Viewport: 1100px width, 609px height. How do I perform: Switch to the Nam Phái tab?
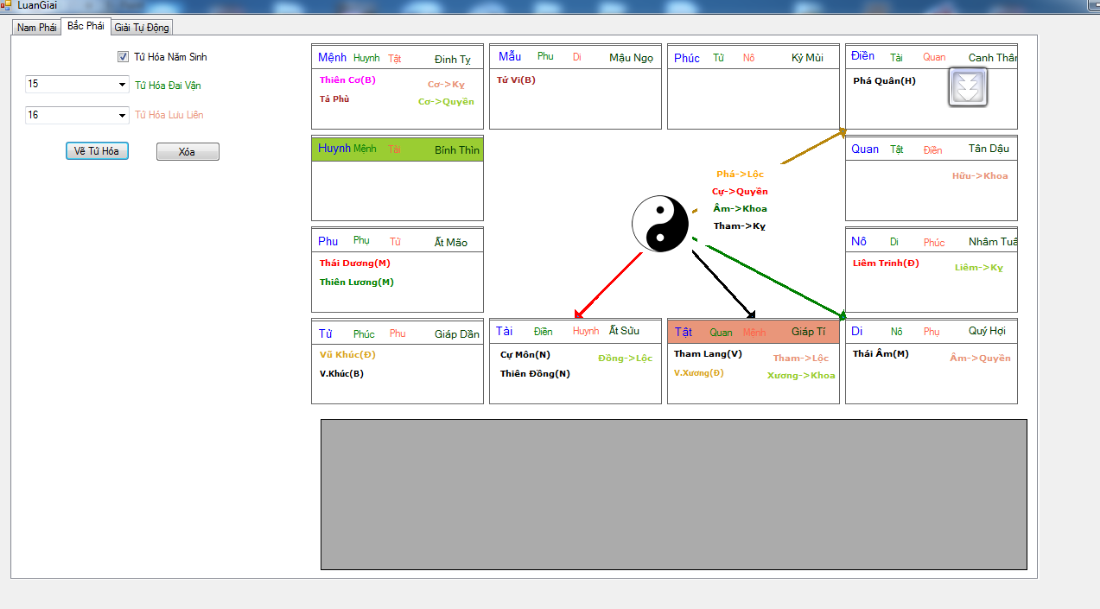coord(36,27)
